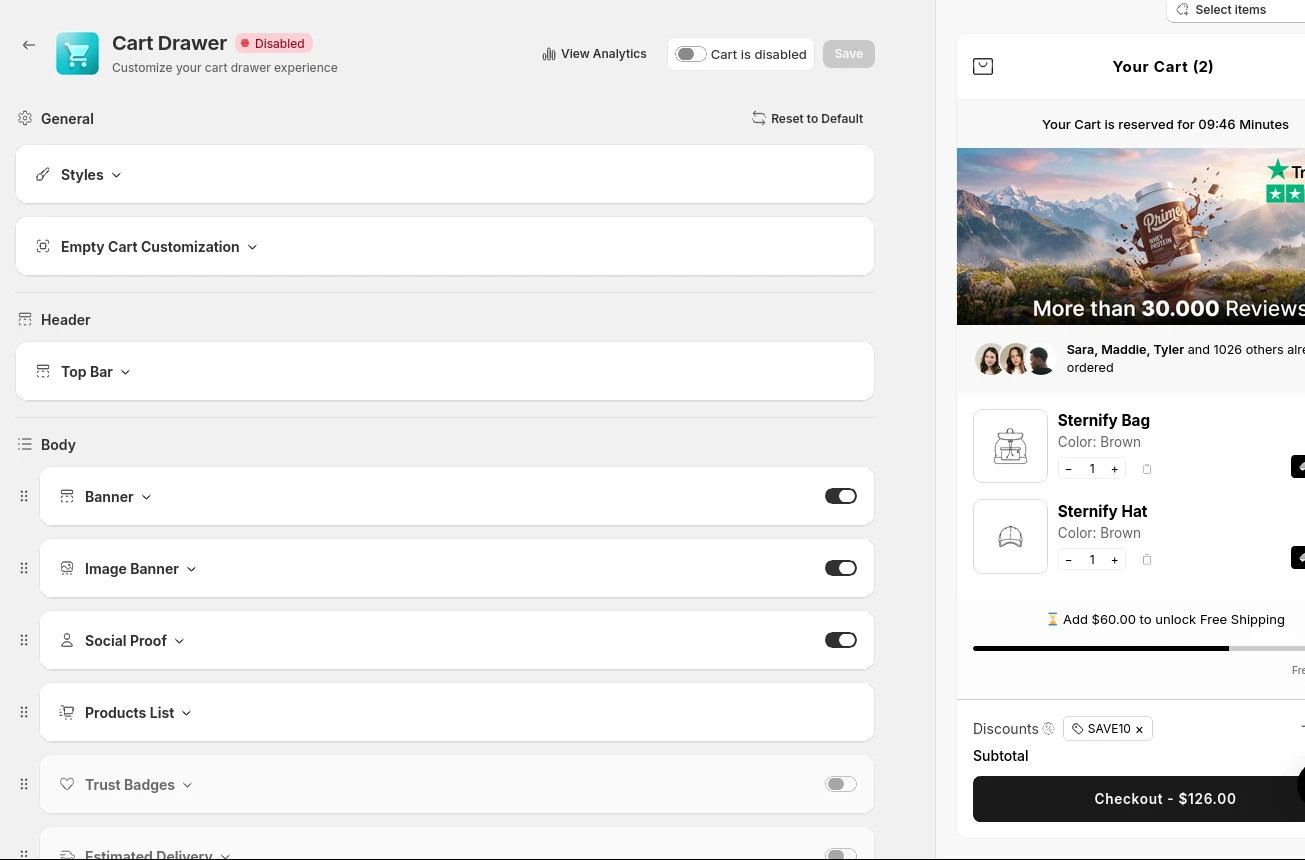Increase Sternify Hat quantity

(x=1115, y=560)
